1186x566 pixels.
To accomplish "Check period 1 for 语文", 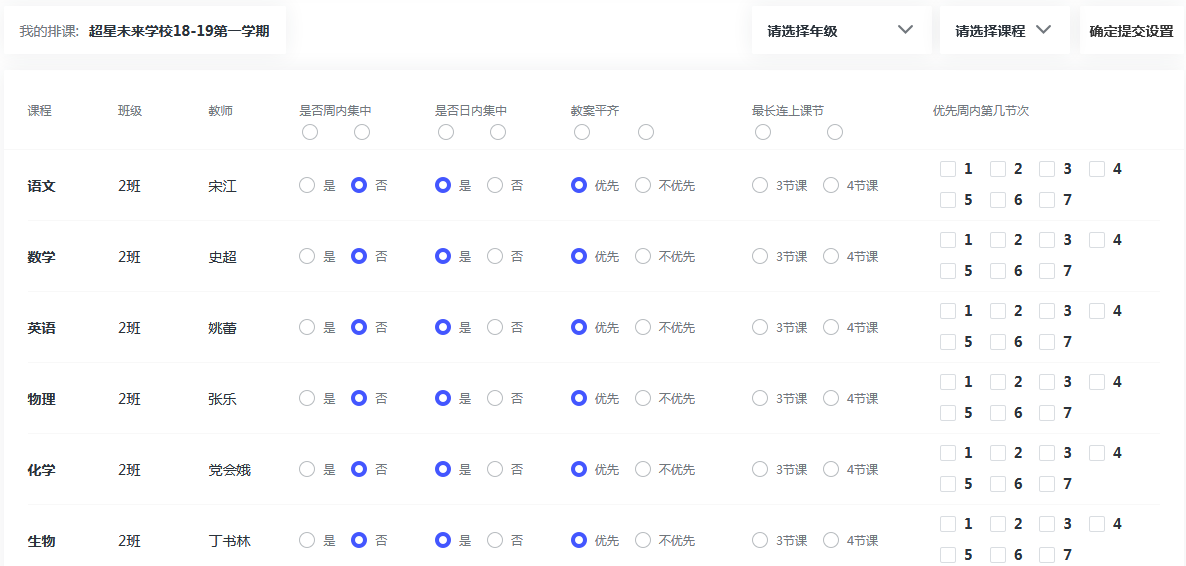I will tap(948, 169).
